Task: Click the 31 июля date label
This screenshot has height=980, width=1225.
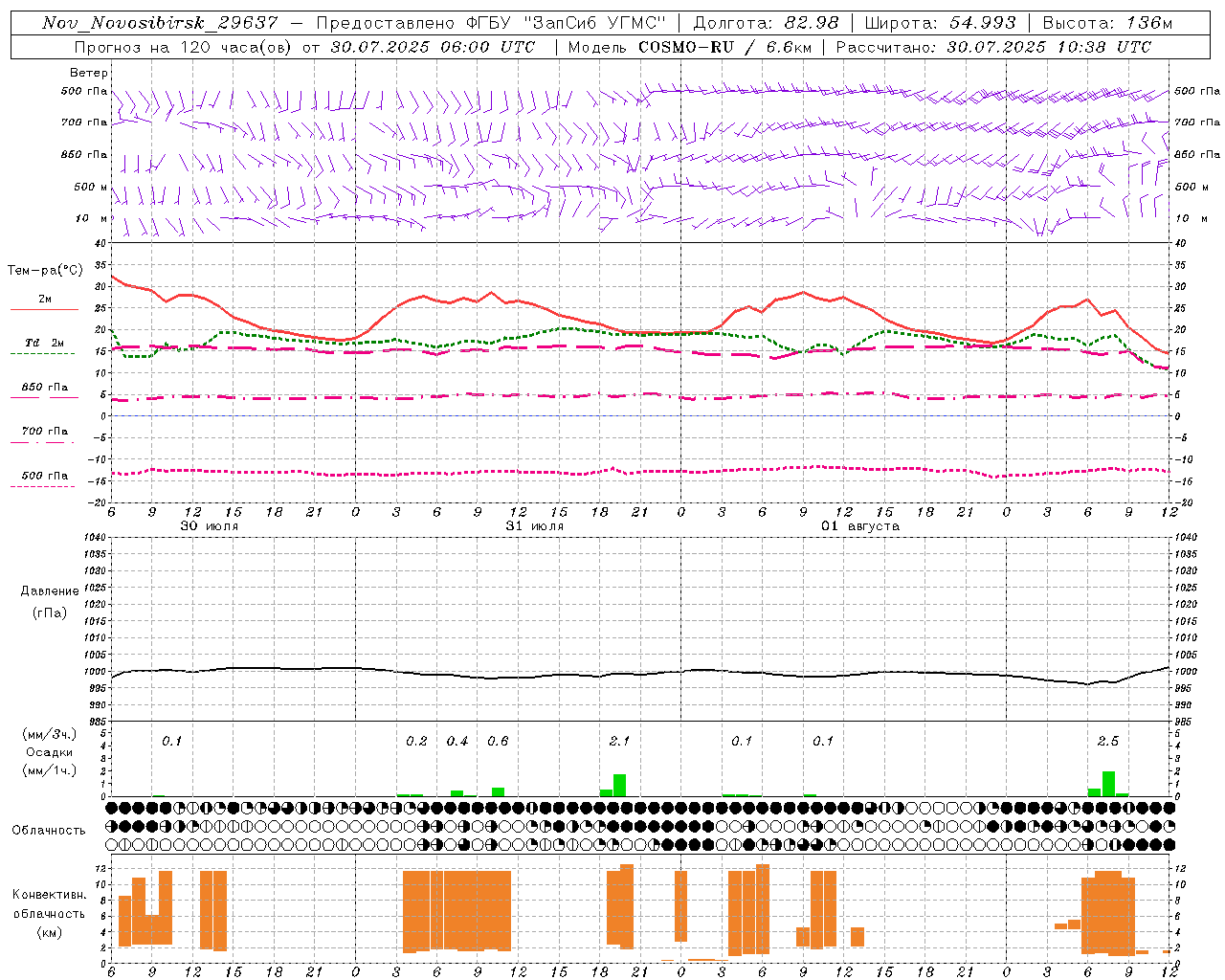Action: coord(535,526)
